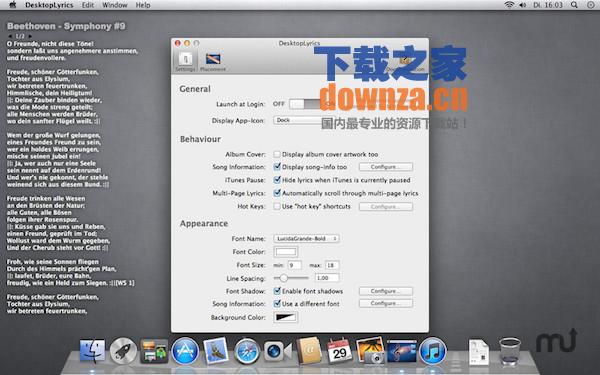Open Mail stamp icon in Dock

click(x=215, y=351)
